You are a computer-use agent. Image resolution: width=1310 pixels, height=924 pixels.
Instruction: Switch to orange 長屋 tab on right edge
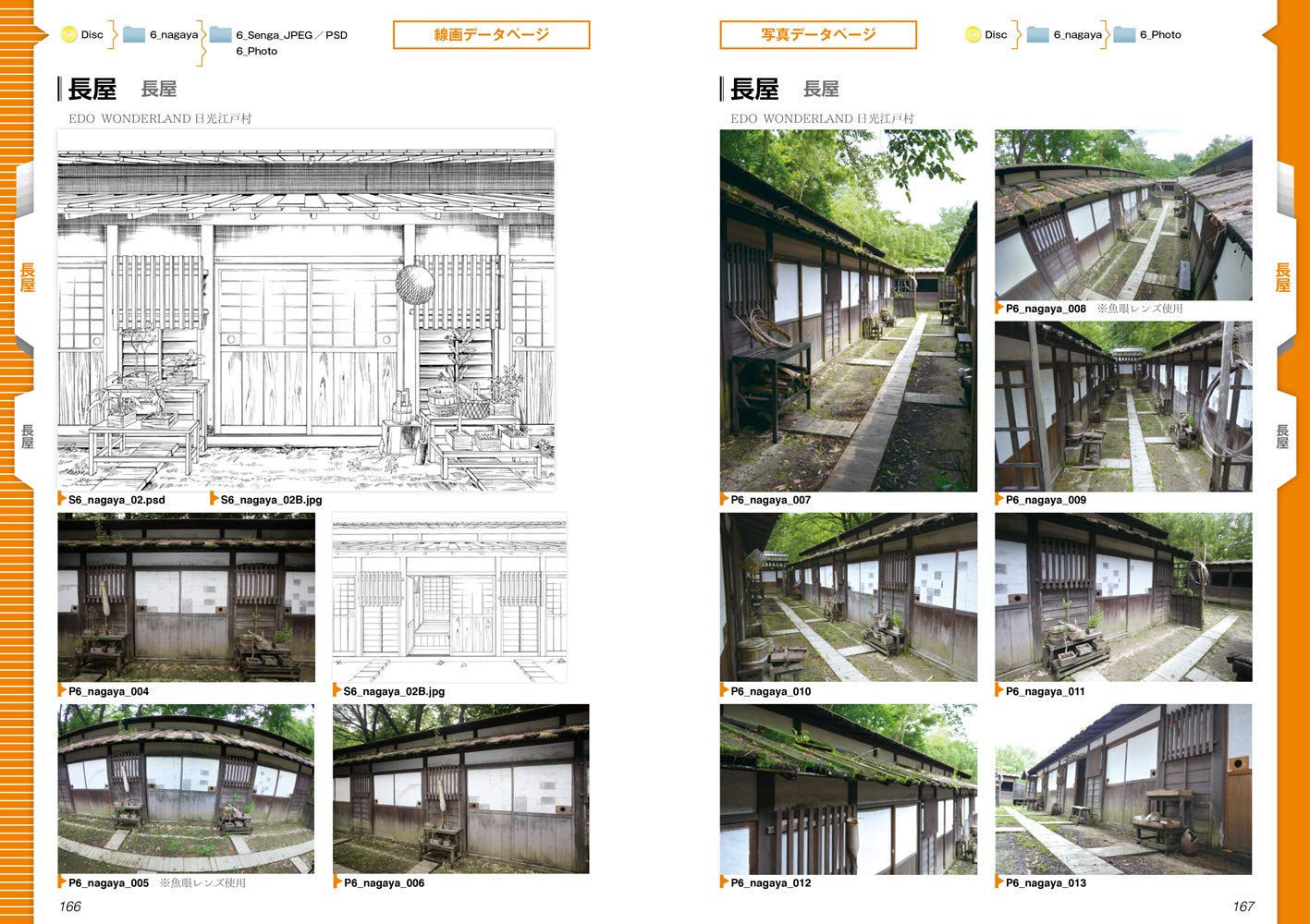point(1282,277)
